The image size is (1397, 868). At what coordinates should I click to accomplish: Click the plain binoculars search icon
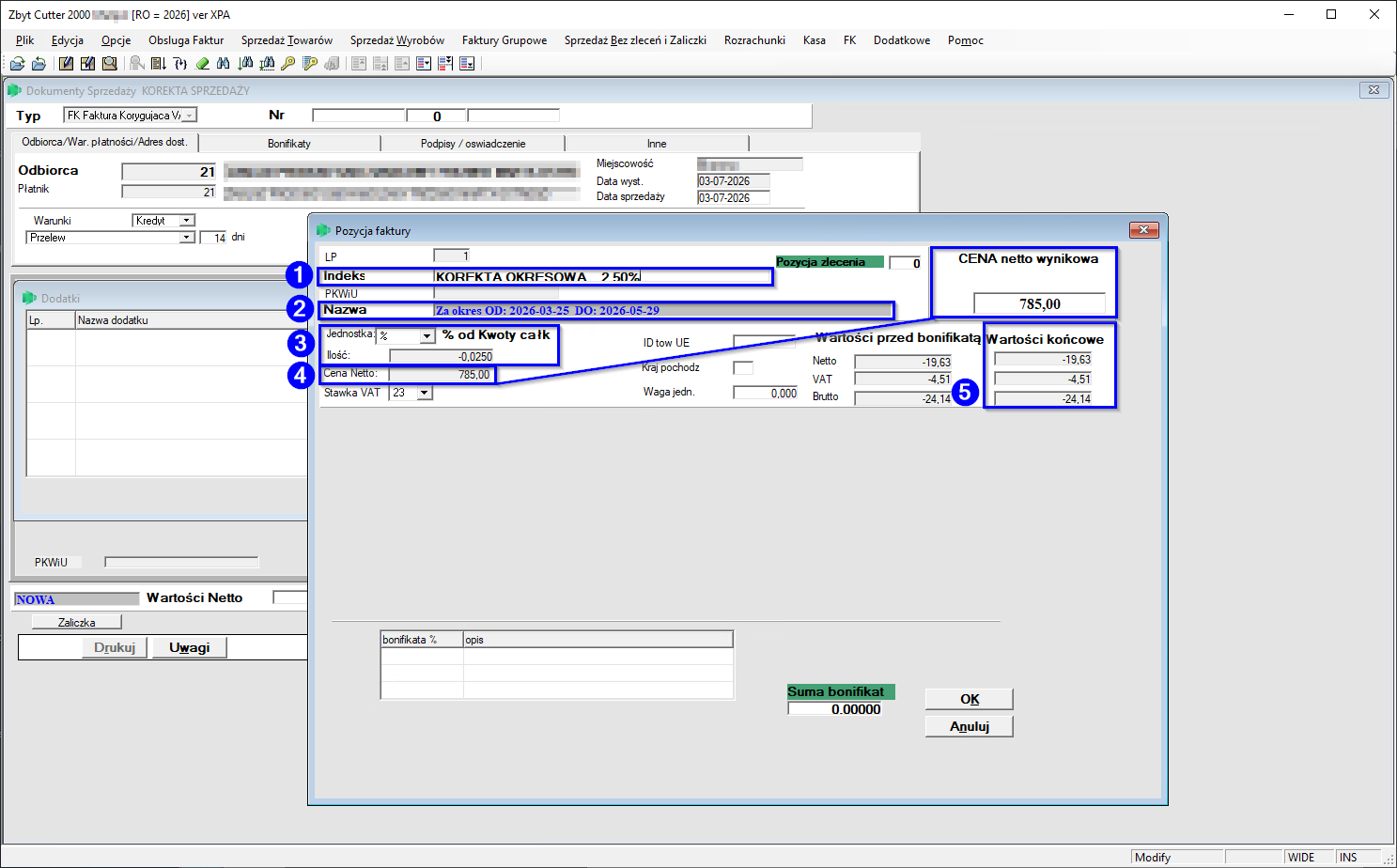pos(224,64)
